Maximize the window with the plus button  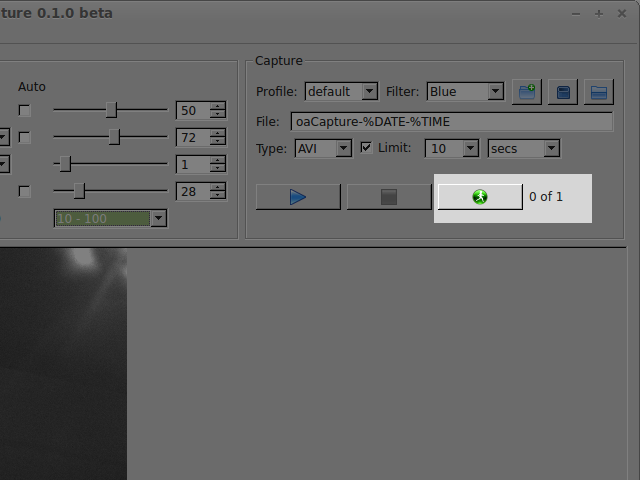(599, 14)
